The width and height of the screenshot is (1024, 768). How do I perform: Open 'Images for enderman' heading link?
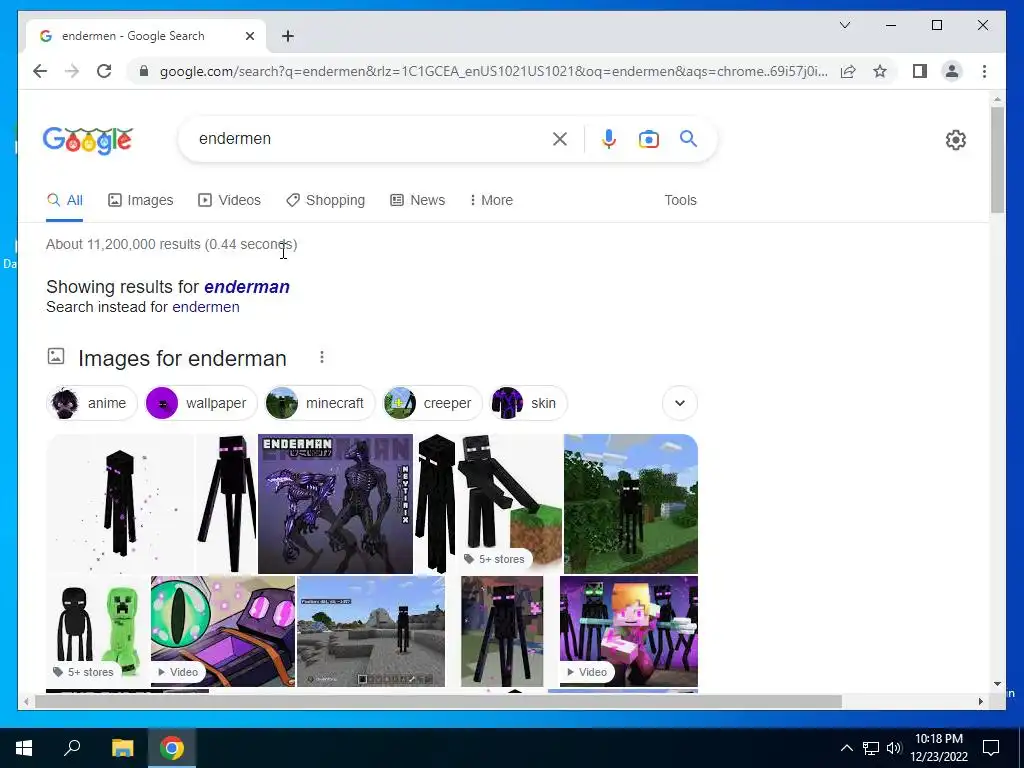click(x=182, y=359)
